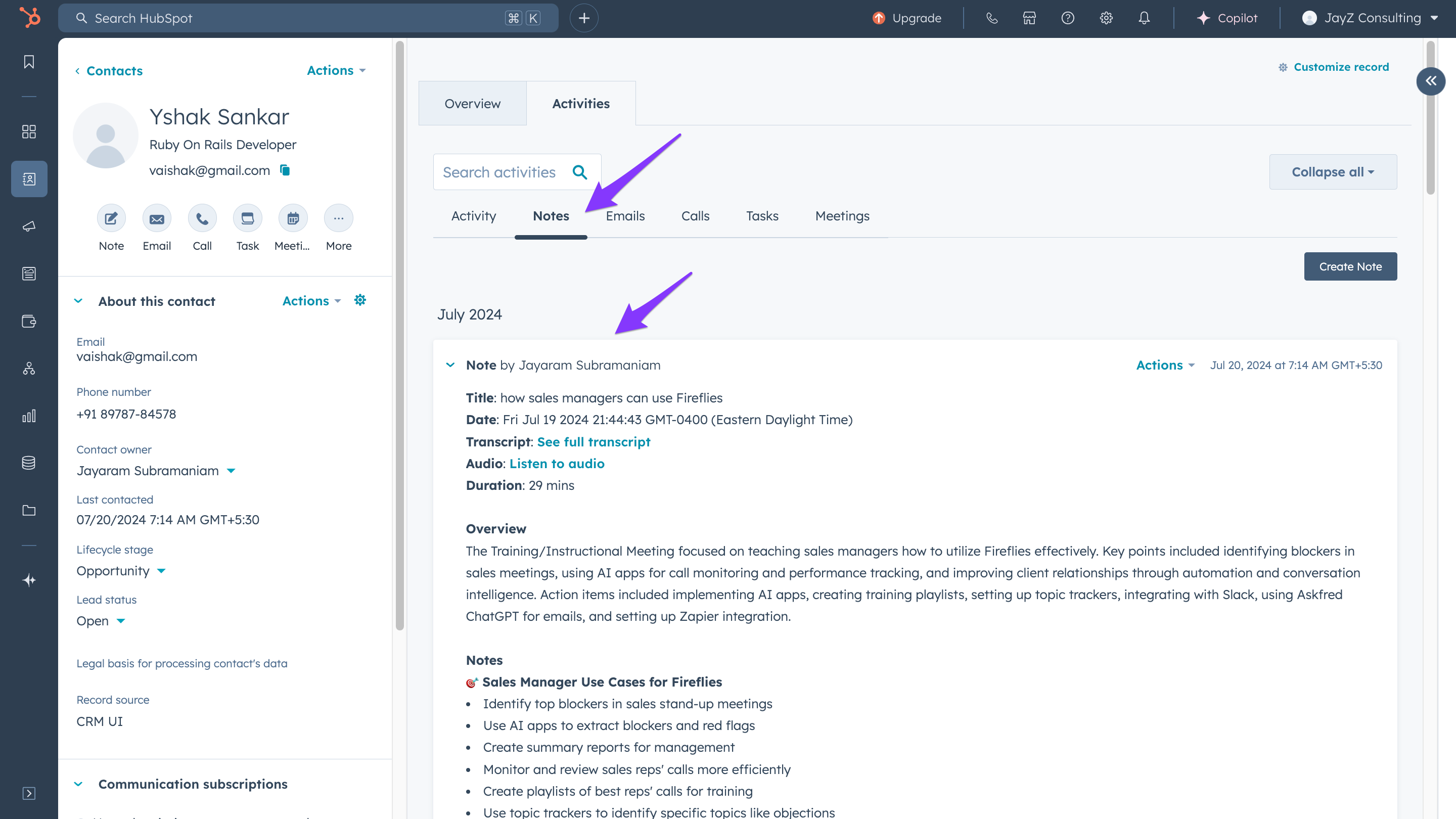The image size is (1456, 819).
Task: Open the Commerce wallet icon in the sidebar
Action: [29, 321]
